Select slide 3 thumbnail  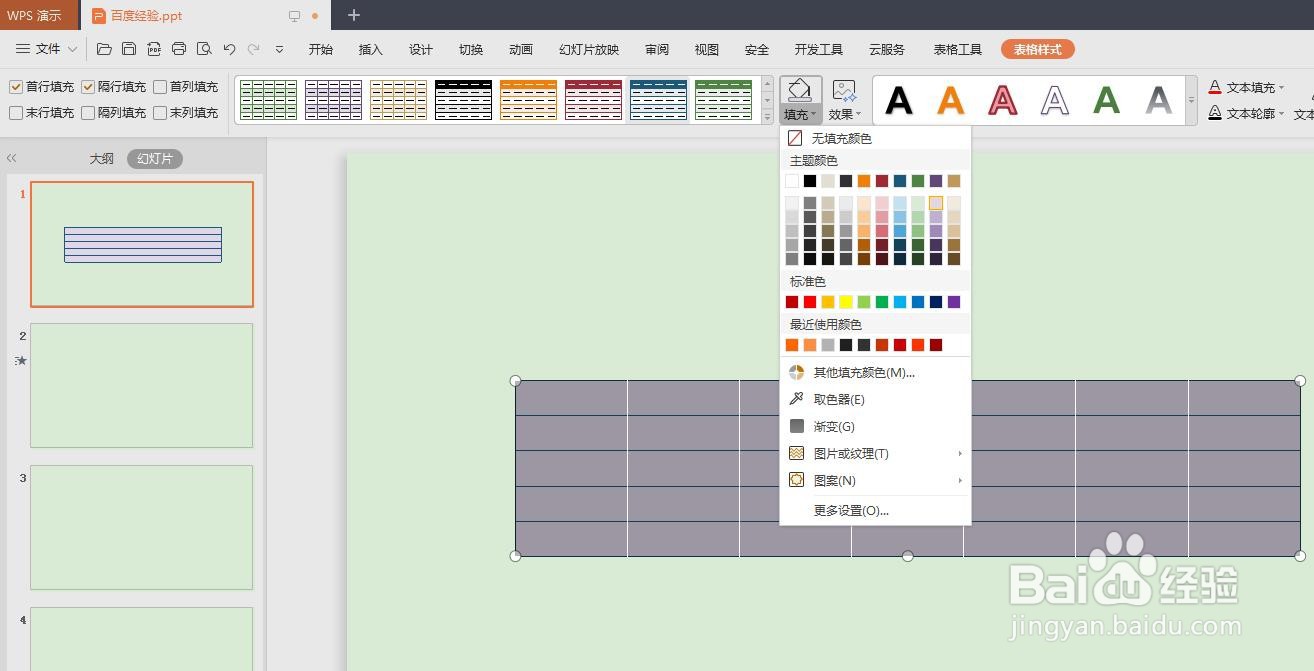[141, 527]
